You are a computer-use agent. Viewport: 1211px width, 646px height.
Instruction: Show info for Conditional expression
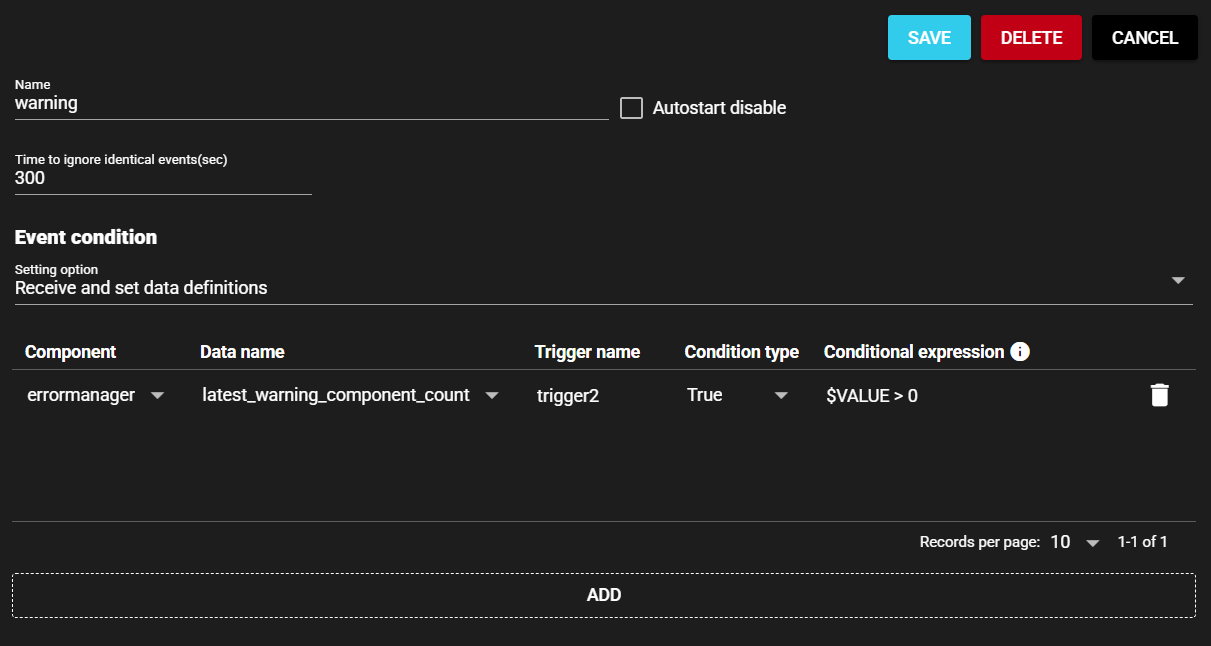1020,352
